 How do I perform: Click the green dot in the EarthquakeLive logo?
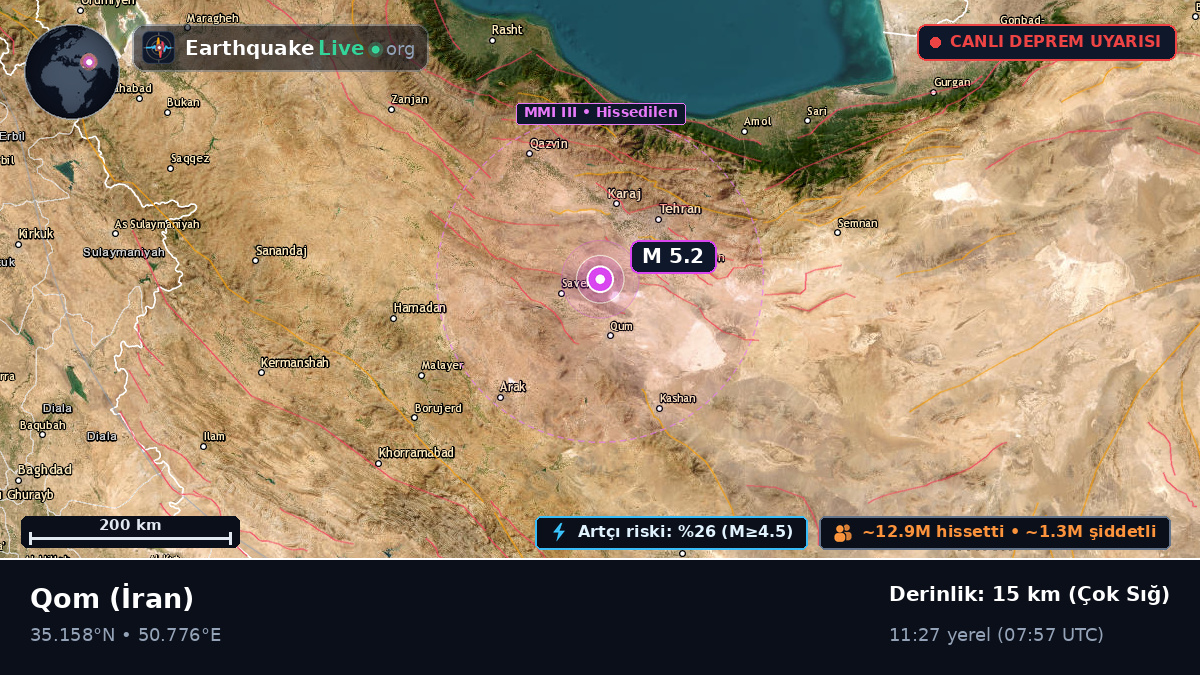coord(375,49)
